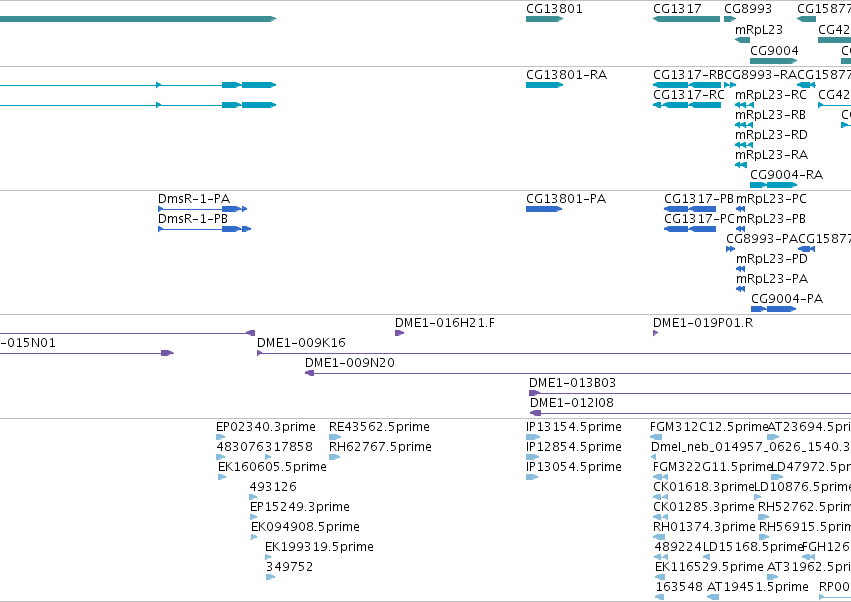Select the mRpL23-PD protein label
Image resolution: width=851 pixels, height=602 pixels.
pos(772,259)
